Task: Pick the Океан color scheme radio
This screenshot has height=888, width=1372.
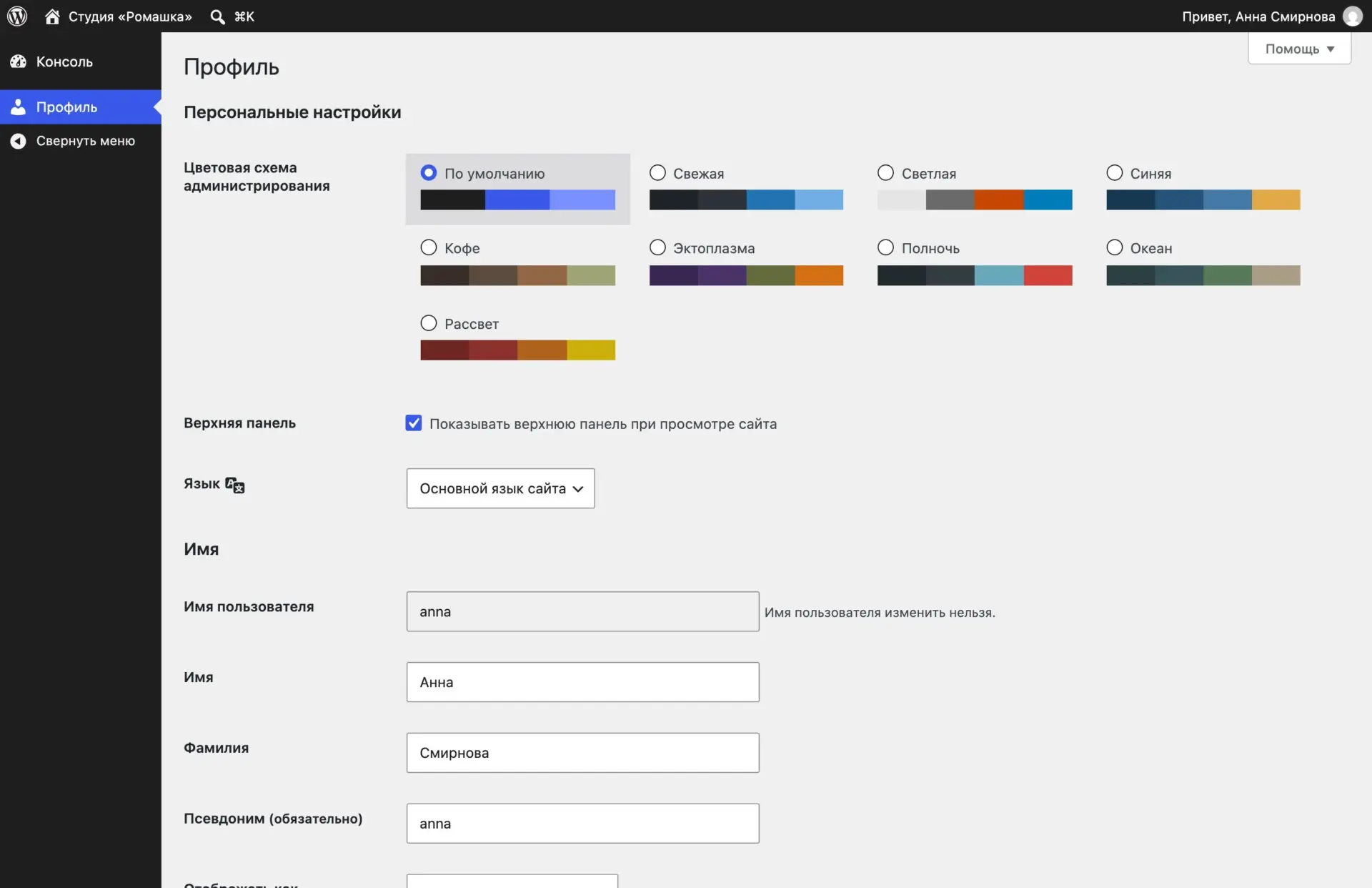Action: [1114, 247]
